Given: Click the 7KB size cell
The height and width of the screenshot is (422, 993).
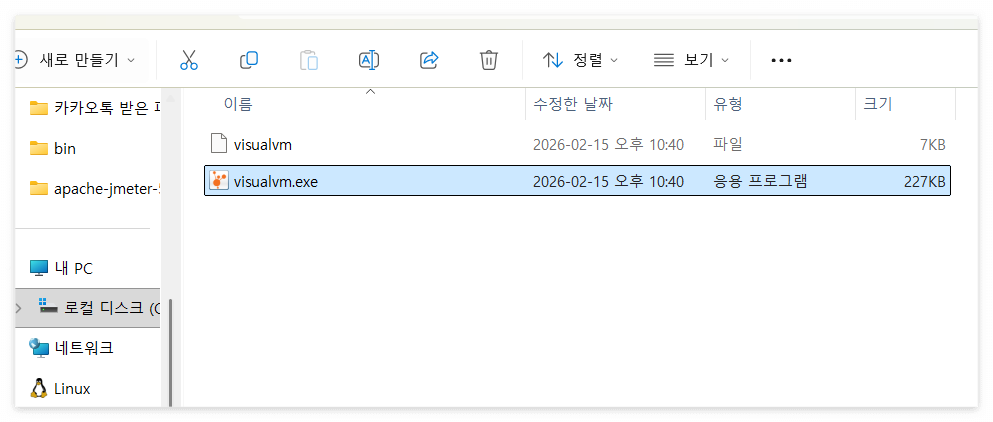Looking at the screenshot, I should click(932, 144).
